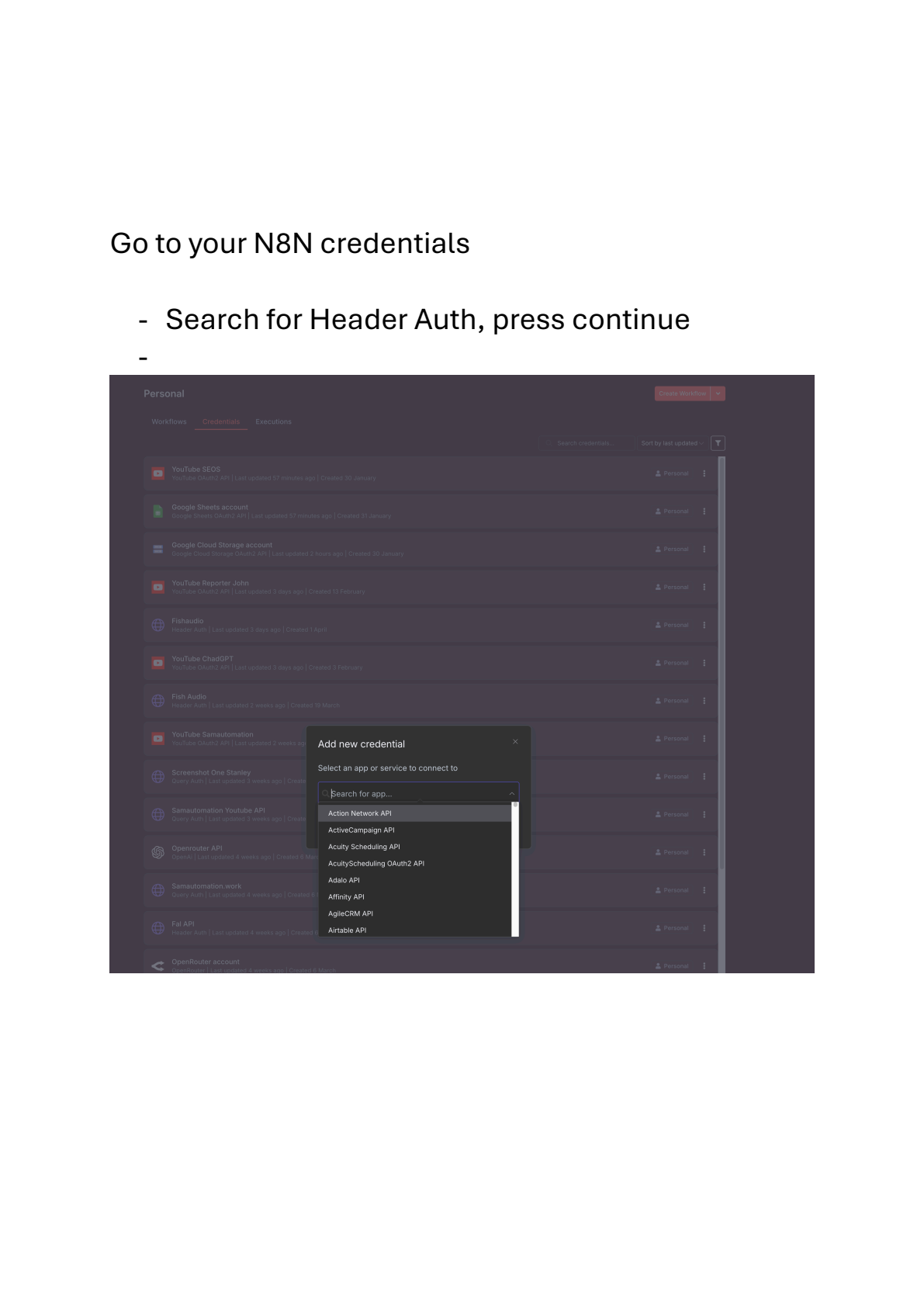Open the three-dot menu for YouTube ChadGPT
The width and height of the screenshot is (924, 1307).
click(x=704, y=662)
